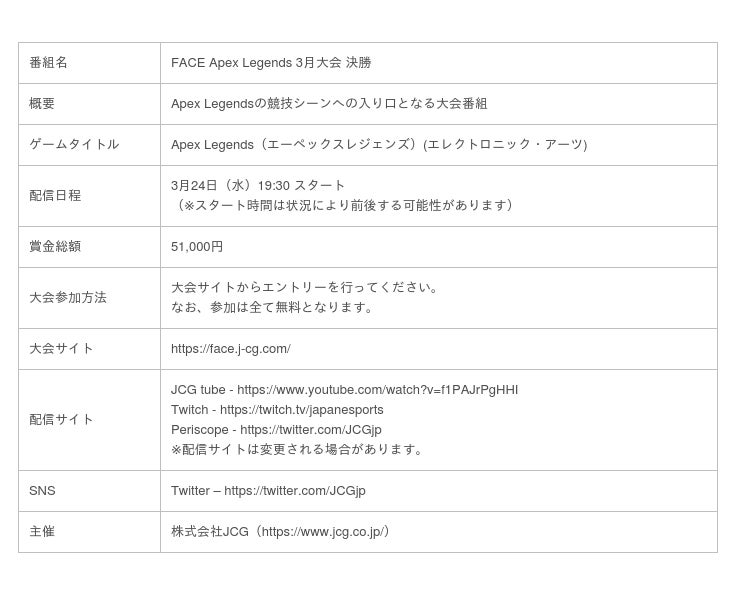Click the 番組名 row label
Viewport: 740px width, 593px height.
point(48,63)
